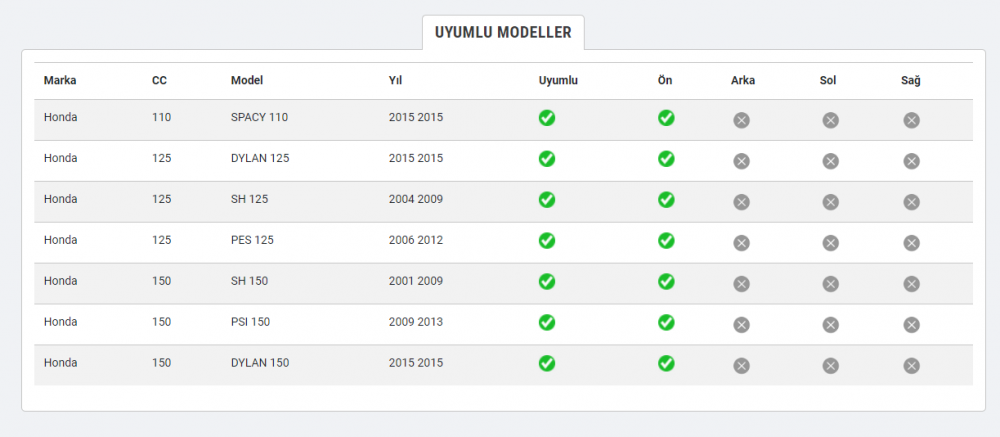Select the PSI 150 model cell
This screenshot has width=1000, height=437.
pyautogui.click(x=250, y=322)
